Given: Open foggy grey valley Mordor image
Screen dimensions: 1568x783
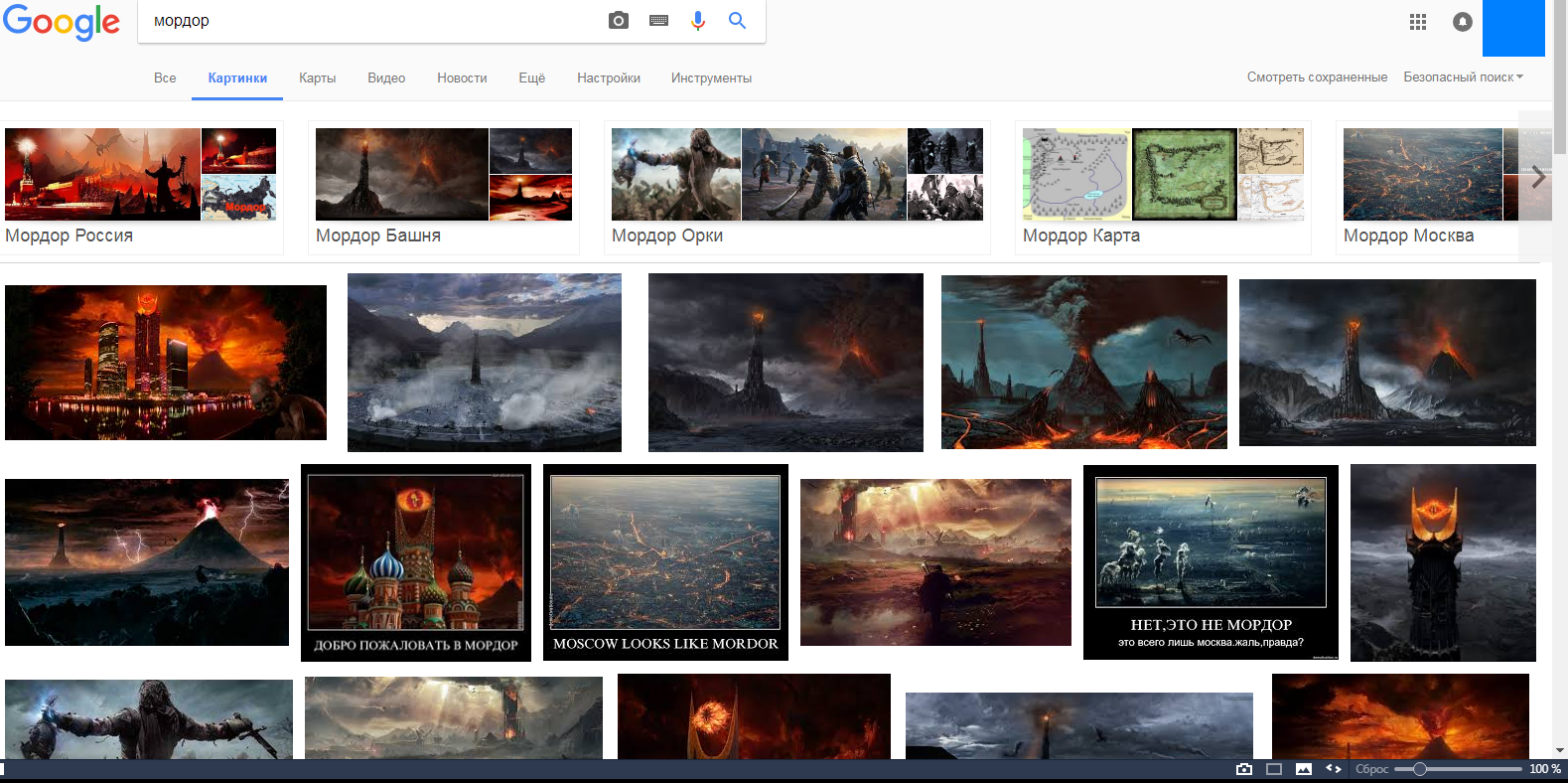Looking at the screenshot, I should click(485, 363).
